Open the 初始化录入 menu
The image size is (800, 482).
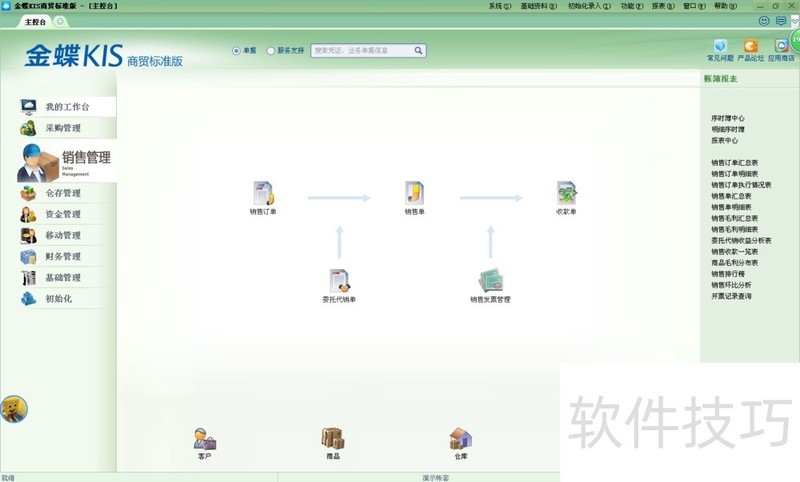pyautogui.click(x=589, y=6)
